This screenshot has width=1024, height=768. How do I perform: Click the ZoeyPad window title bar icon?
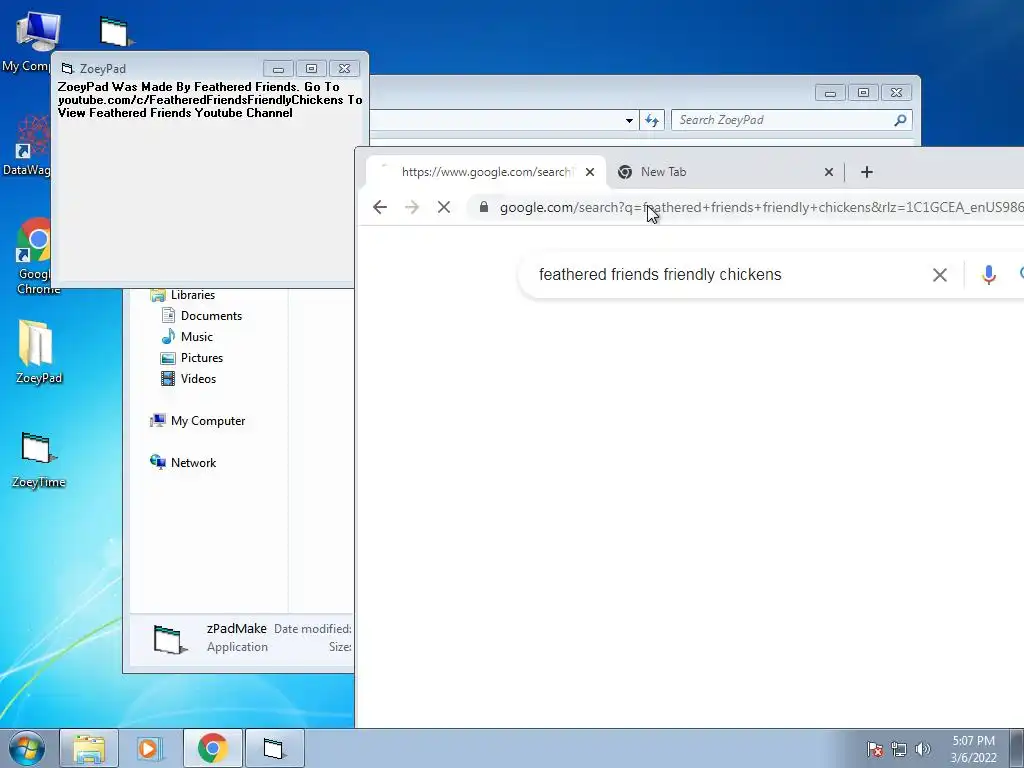(x=67, y=69)
